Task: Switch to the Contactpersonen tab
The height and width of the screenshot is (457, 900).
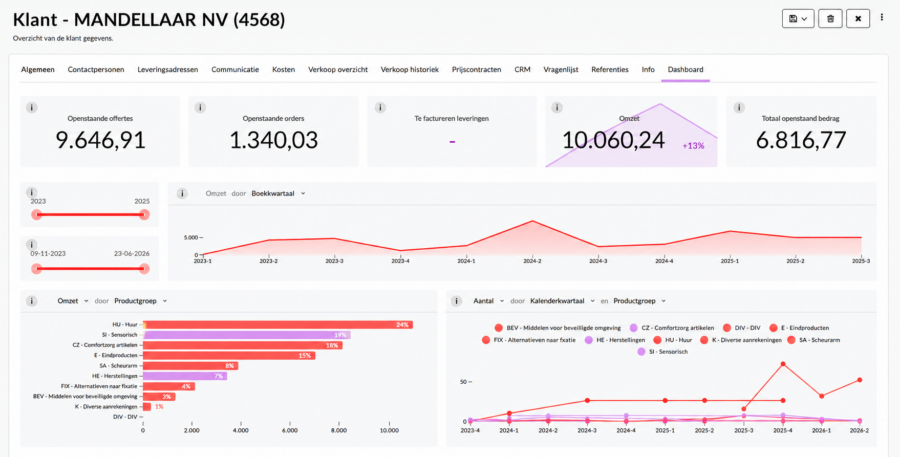Action: (96, 69)
